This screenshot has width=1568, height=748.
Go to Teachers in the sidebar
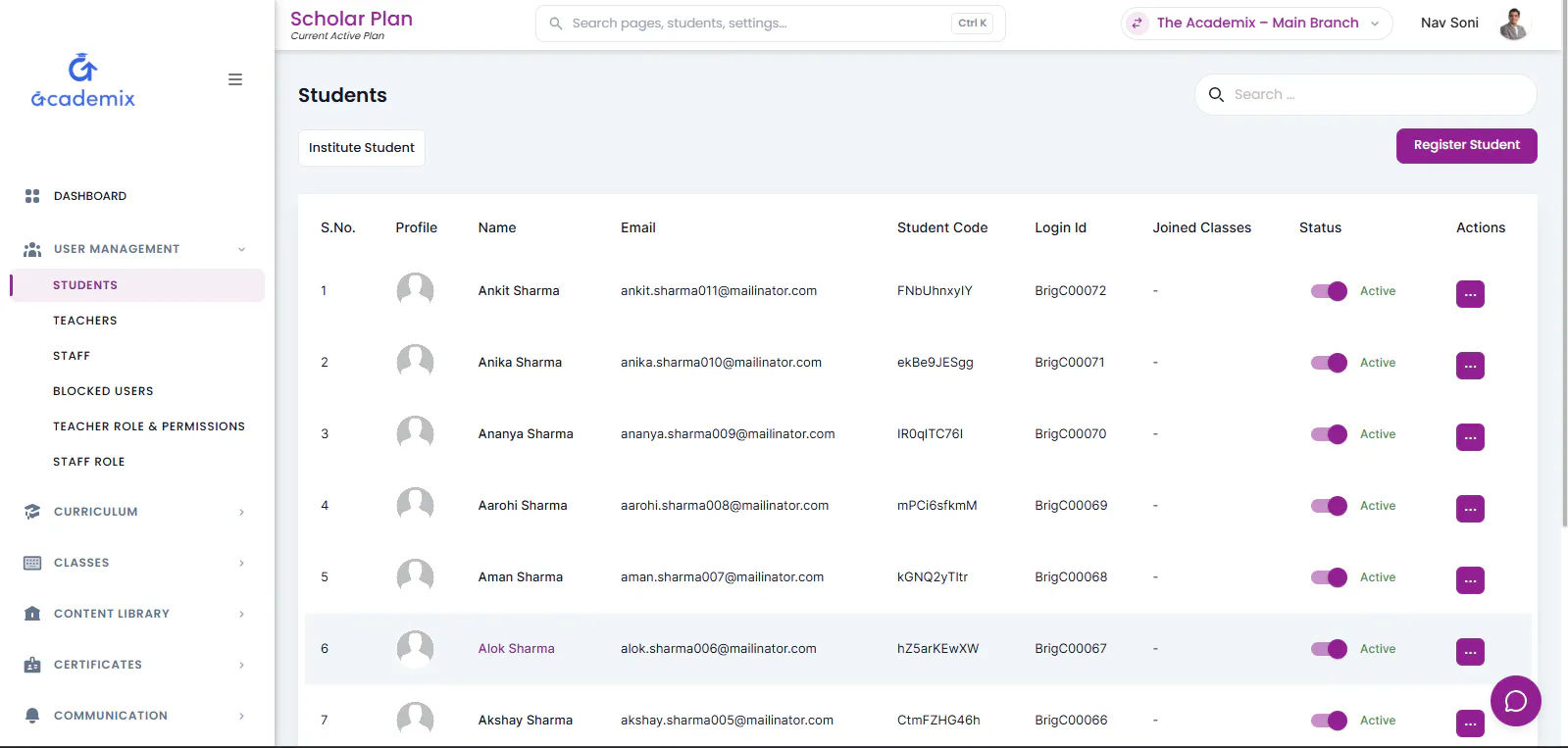click(x=85, y=321)
